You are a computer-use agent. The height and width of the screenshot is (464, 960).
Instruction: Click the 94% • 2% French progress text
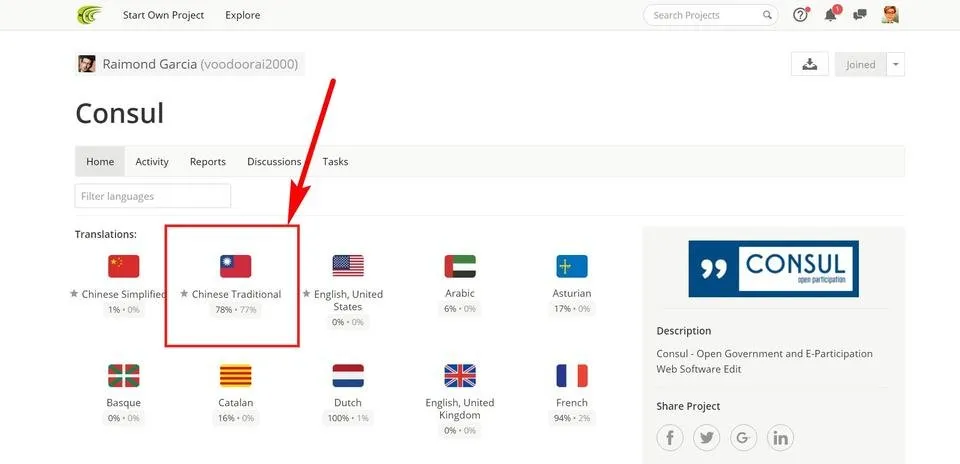572,418
